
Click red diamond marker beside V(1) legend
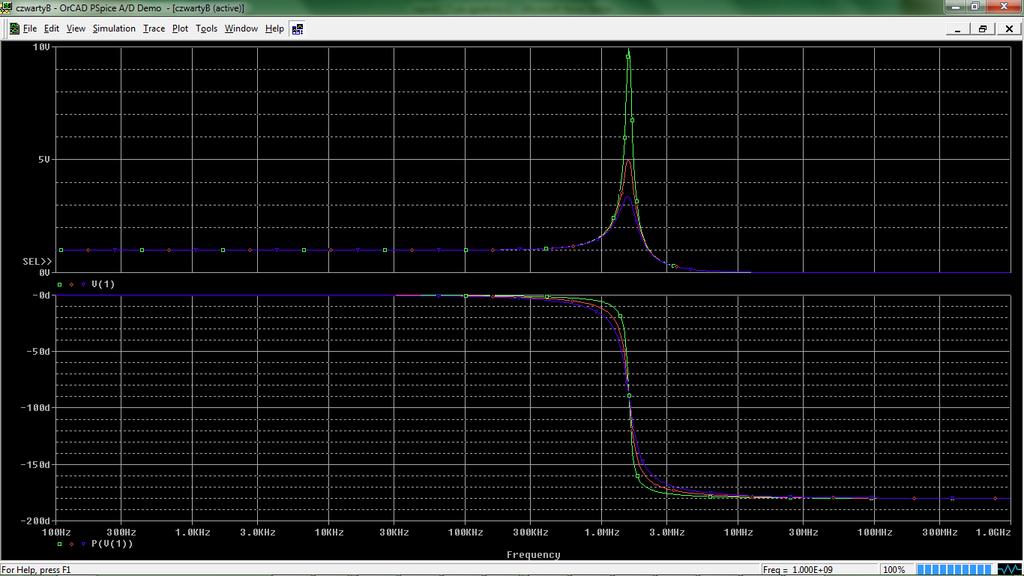[x=71, y=285]
